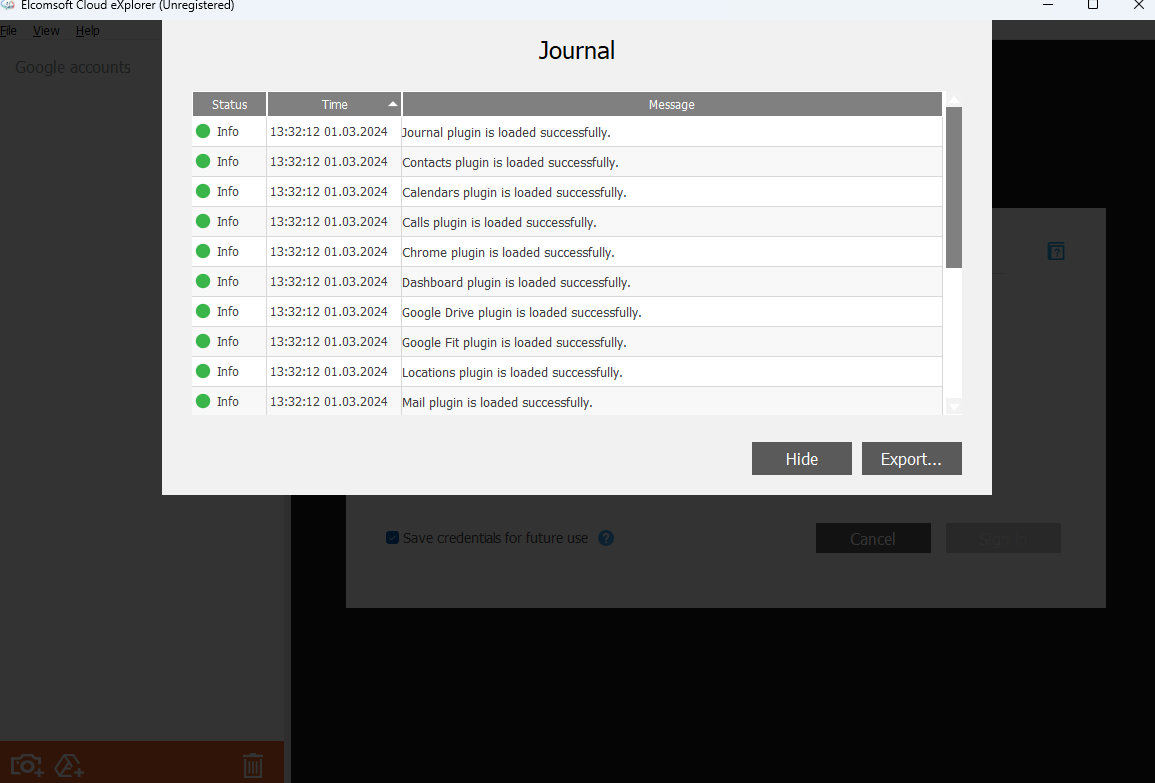Click the Export... button

pyautogui.click(x=911, y=459)
